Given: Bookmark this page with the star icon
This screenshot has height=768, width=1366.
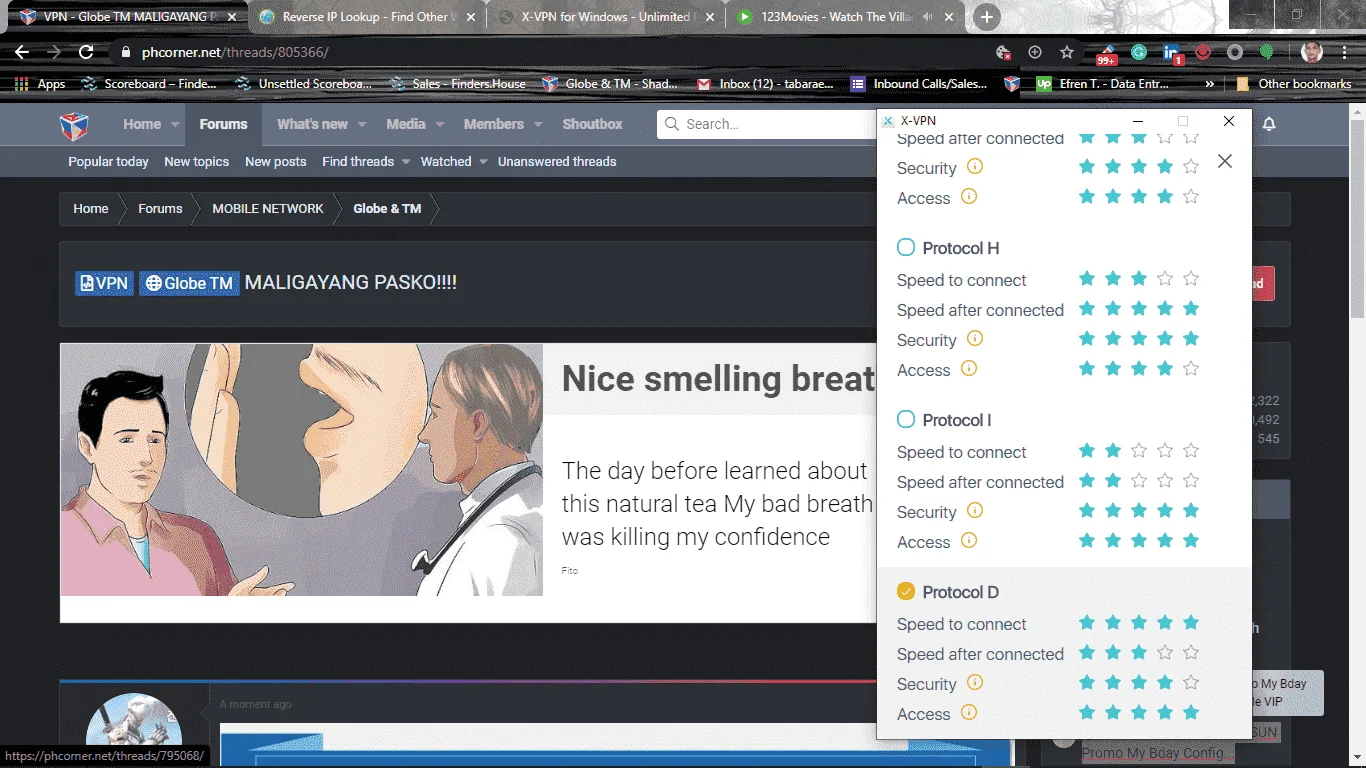Looking at the screenshot, I should point(1067,52).
